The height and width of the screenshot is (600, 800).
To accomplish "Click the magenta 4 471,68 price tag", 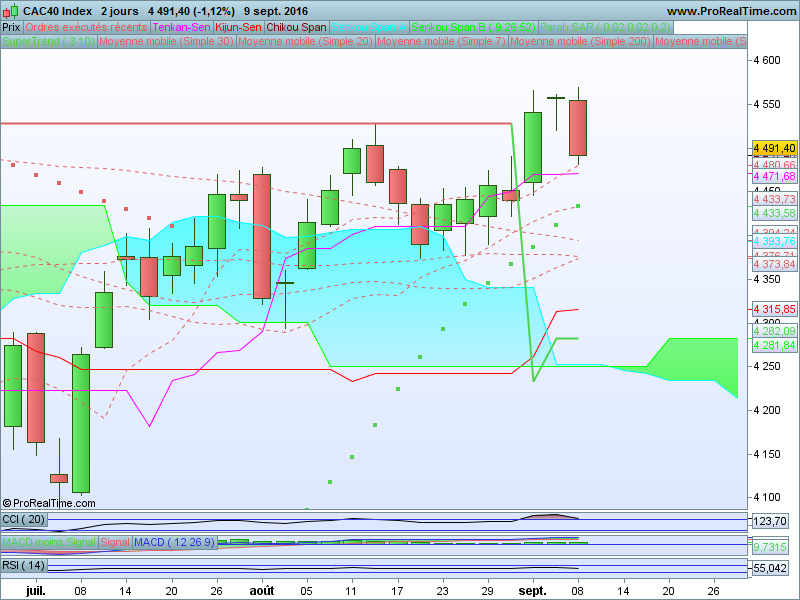I will tap(774, 176).
